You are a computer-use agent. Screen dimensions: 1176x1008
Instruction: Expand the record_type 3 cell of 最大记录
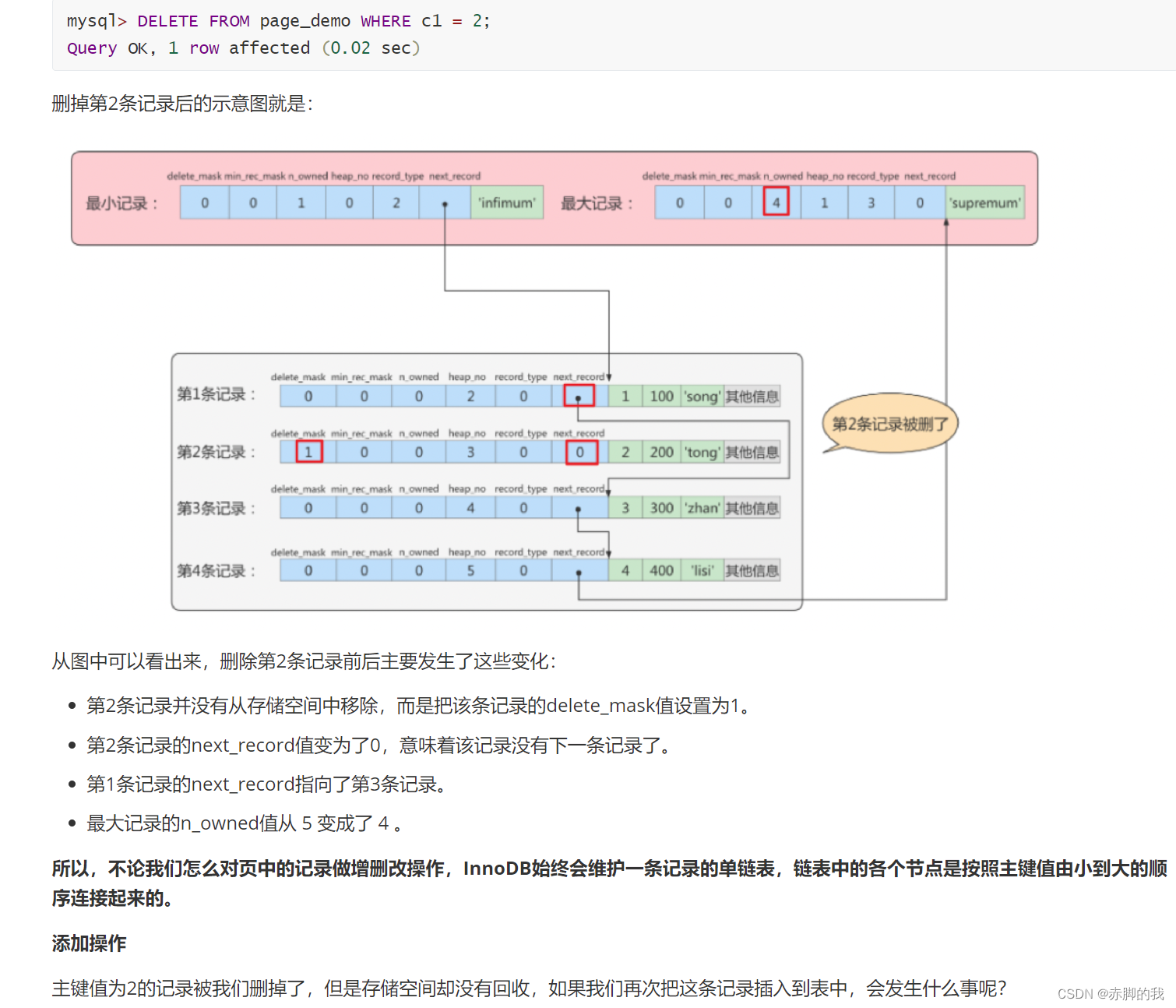(x=870, y=203)
